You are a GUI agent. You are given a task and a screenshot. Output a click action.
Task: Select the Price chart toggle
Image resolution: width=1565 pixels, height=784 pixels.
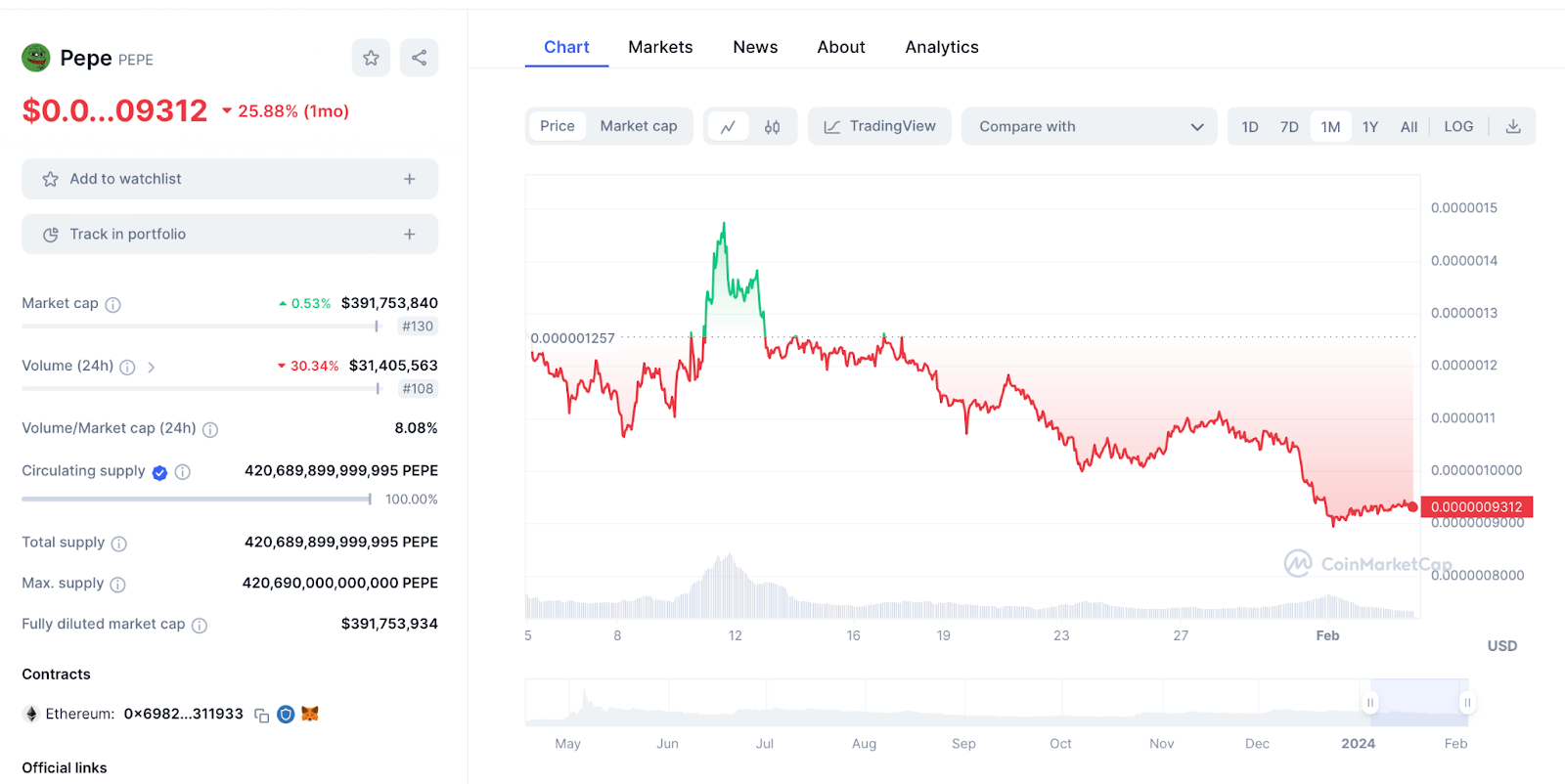click(558, 126)
